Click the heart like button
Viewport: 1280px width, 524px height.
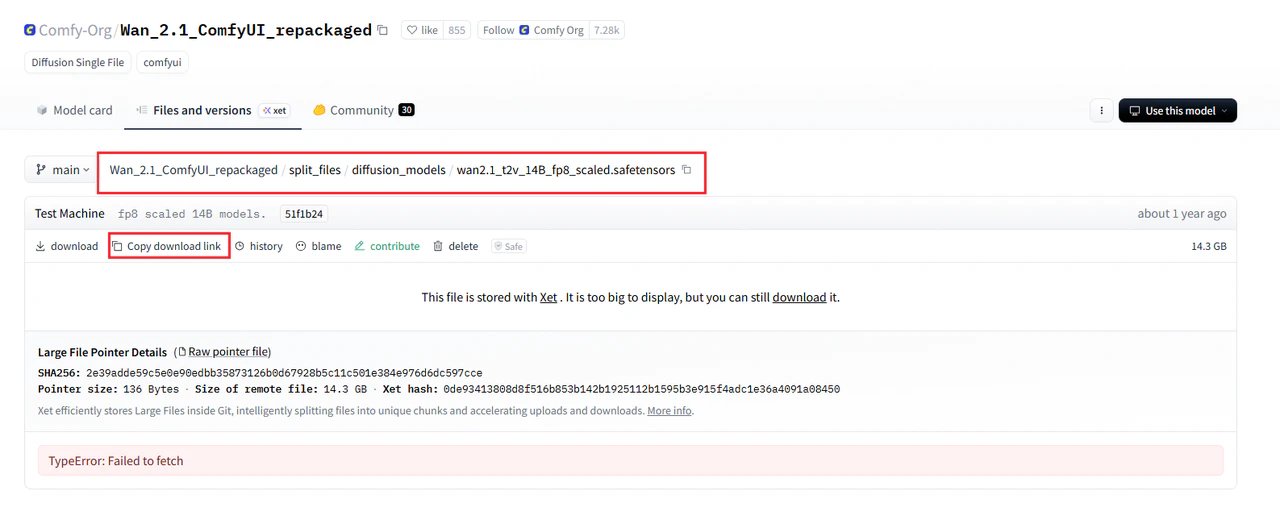point(422,30)
